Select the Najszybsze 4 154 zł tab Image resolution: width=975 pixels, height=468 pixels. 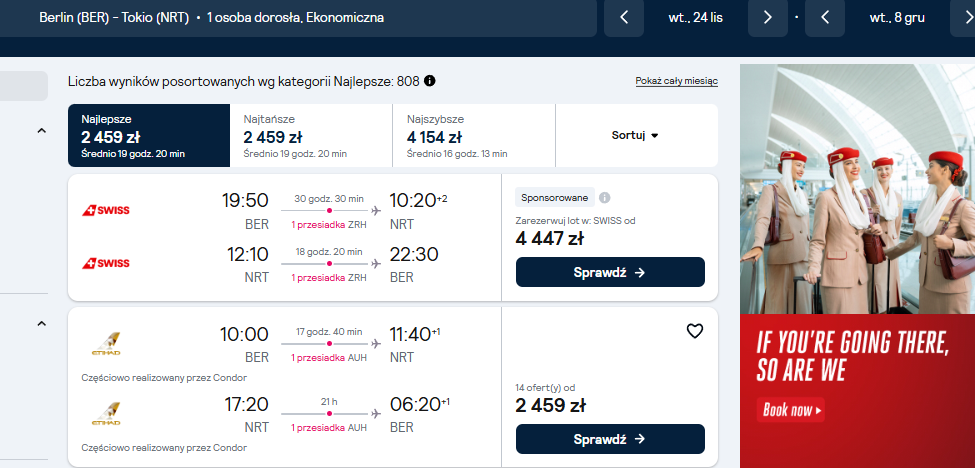474,135
